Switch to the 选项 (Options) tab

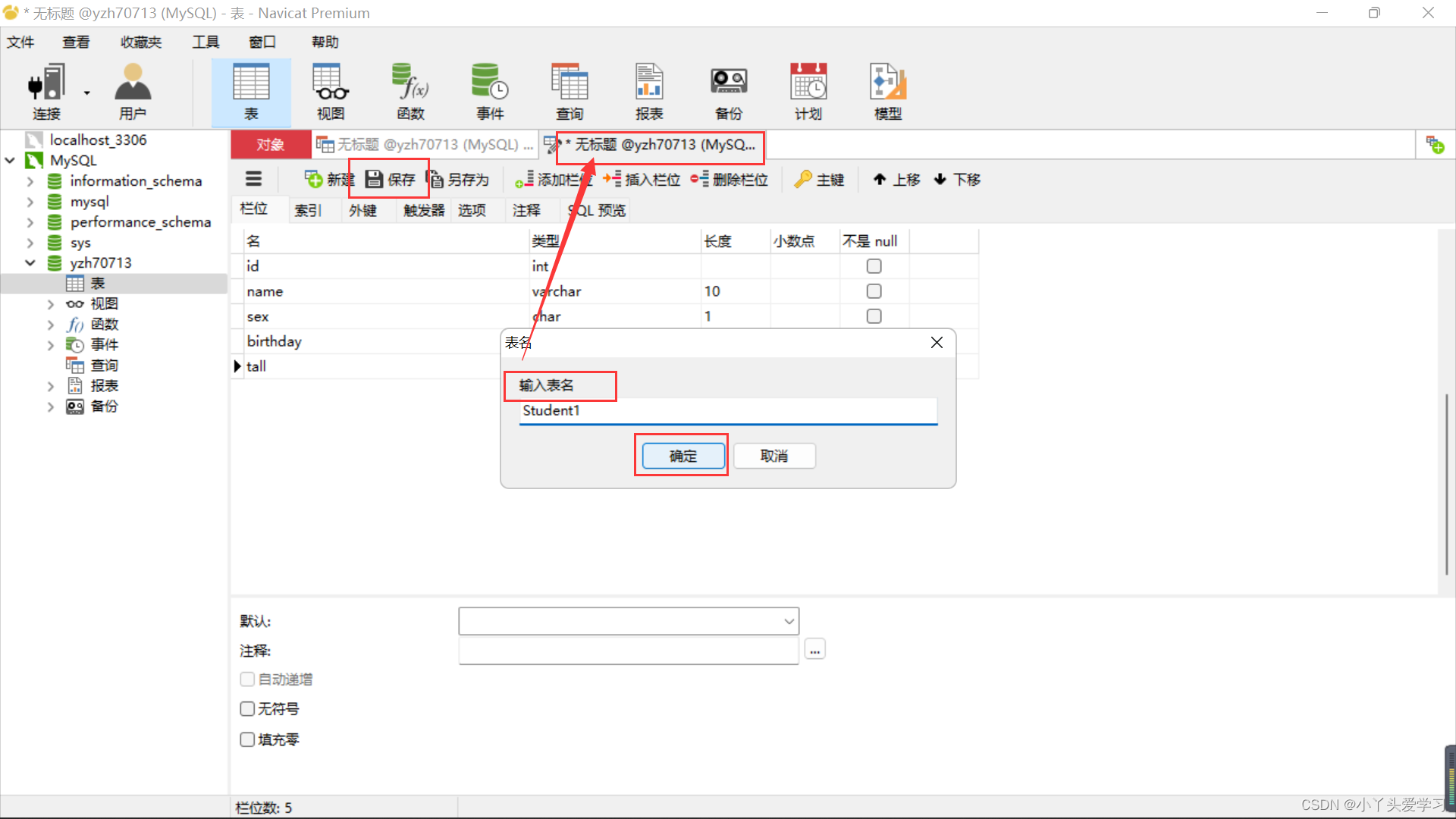(x=472, y=210)
